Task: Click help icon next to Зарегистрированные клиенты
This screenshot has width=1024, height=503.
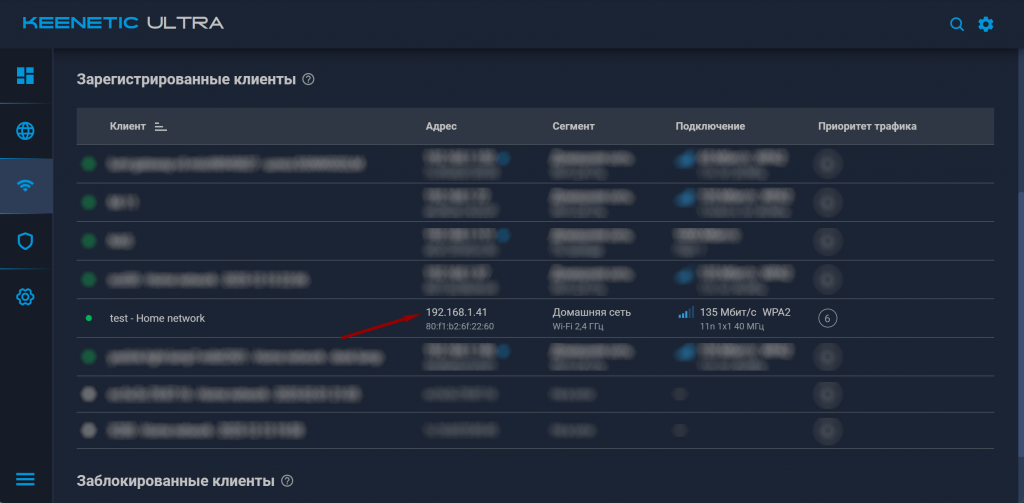Action: pos(308,79)
